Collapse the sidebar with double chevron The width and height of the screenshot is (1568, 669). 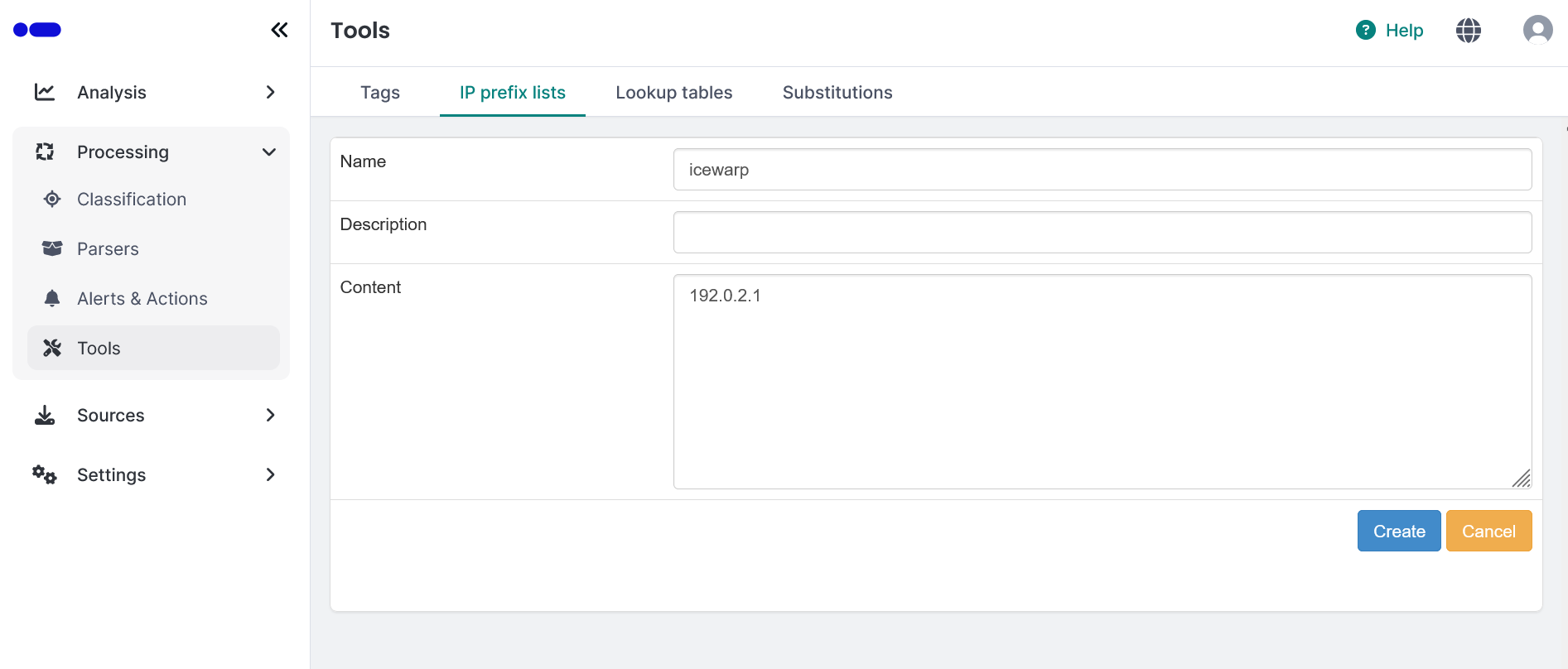pyautogui.click(x=279, y=30)
